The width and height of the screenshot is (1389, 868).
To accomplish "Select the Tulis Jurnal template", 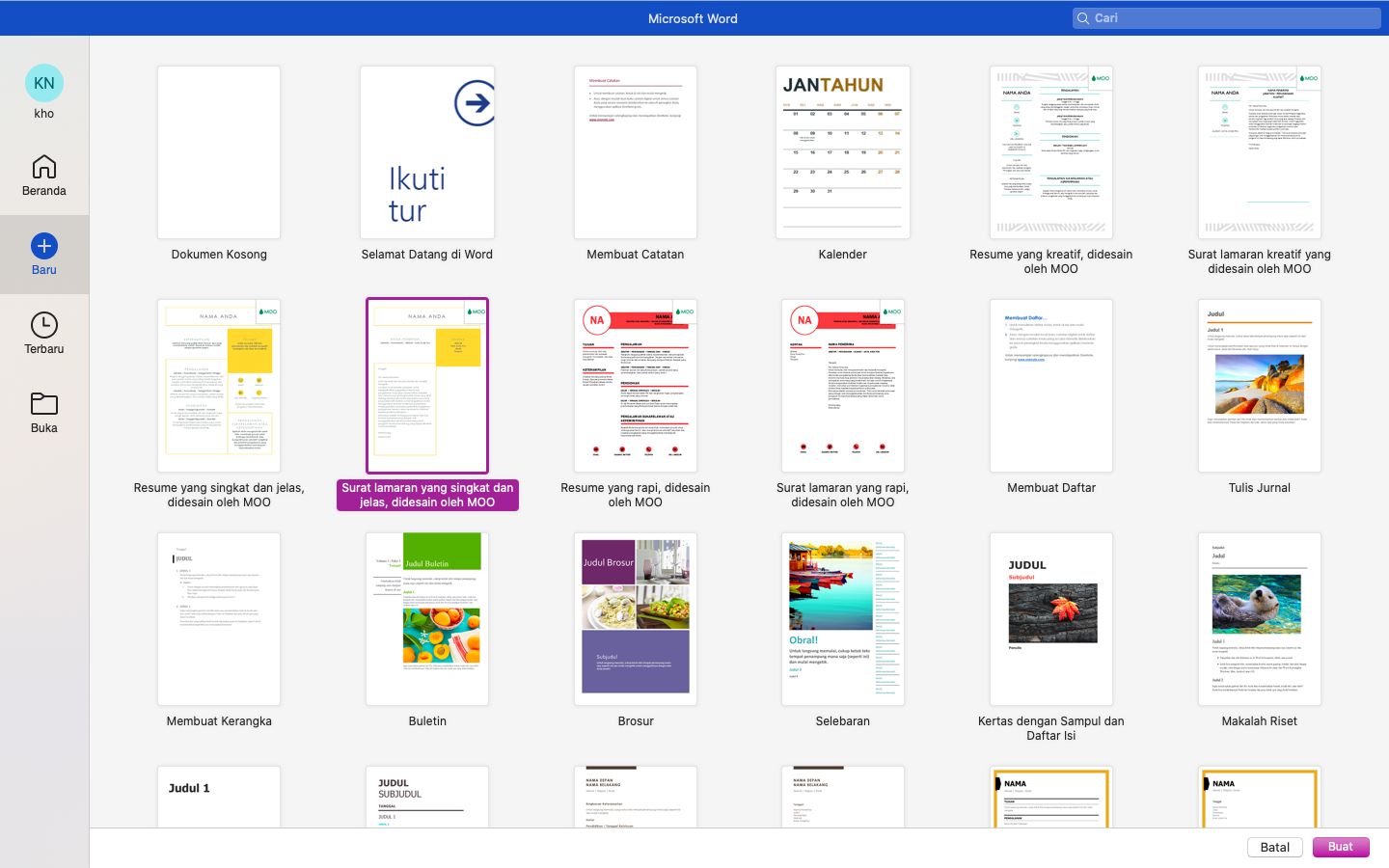I will point(1260,386).
